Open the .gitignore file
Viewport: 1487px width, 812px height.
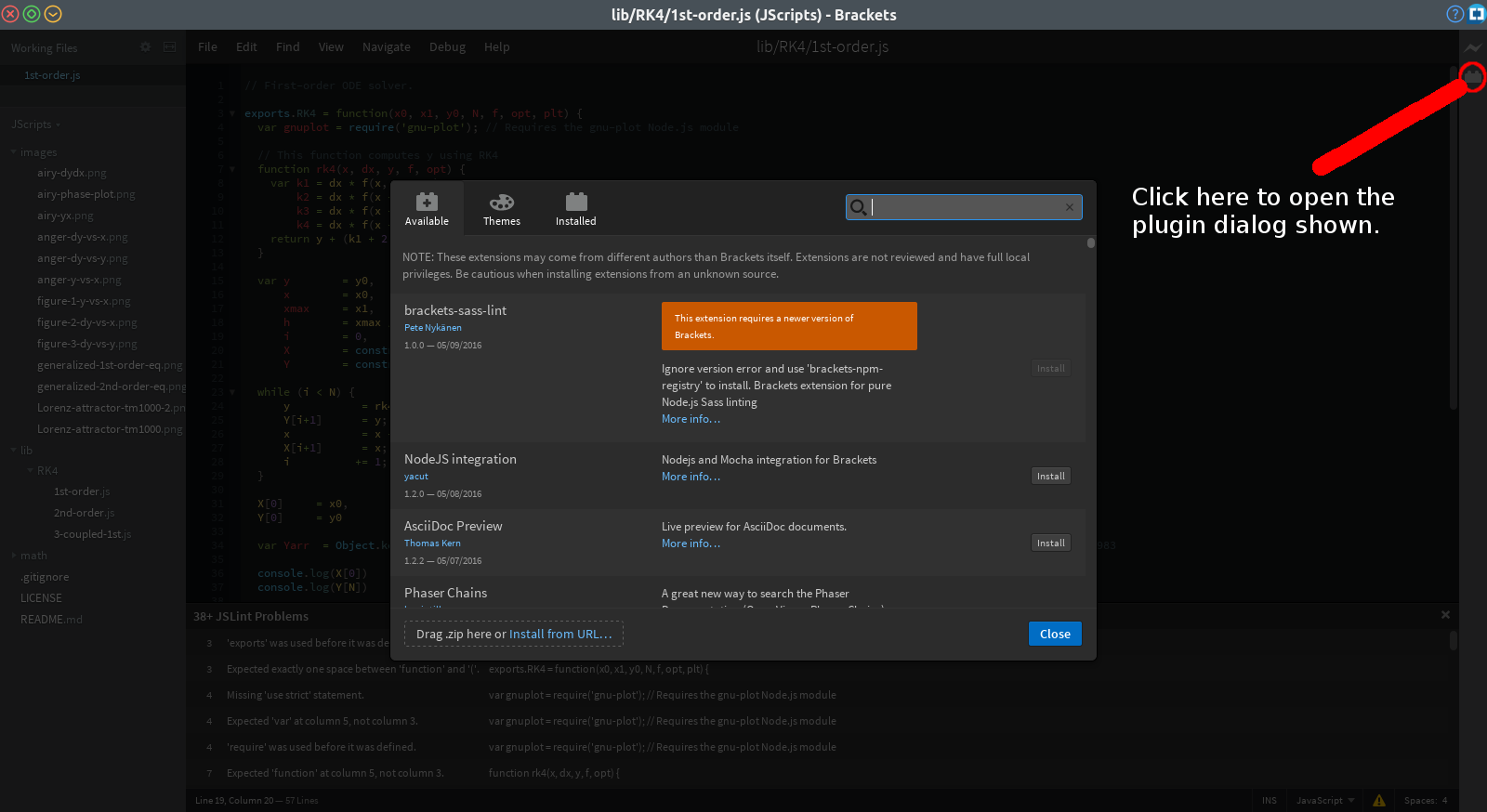[x=45, y=577]
